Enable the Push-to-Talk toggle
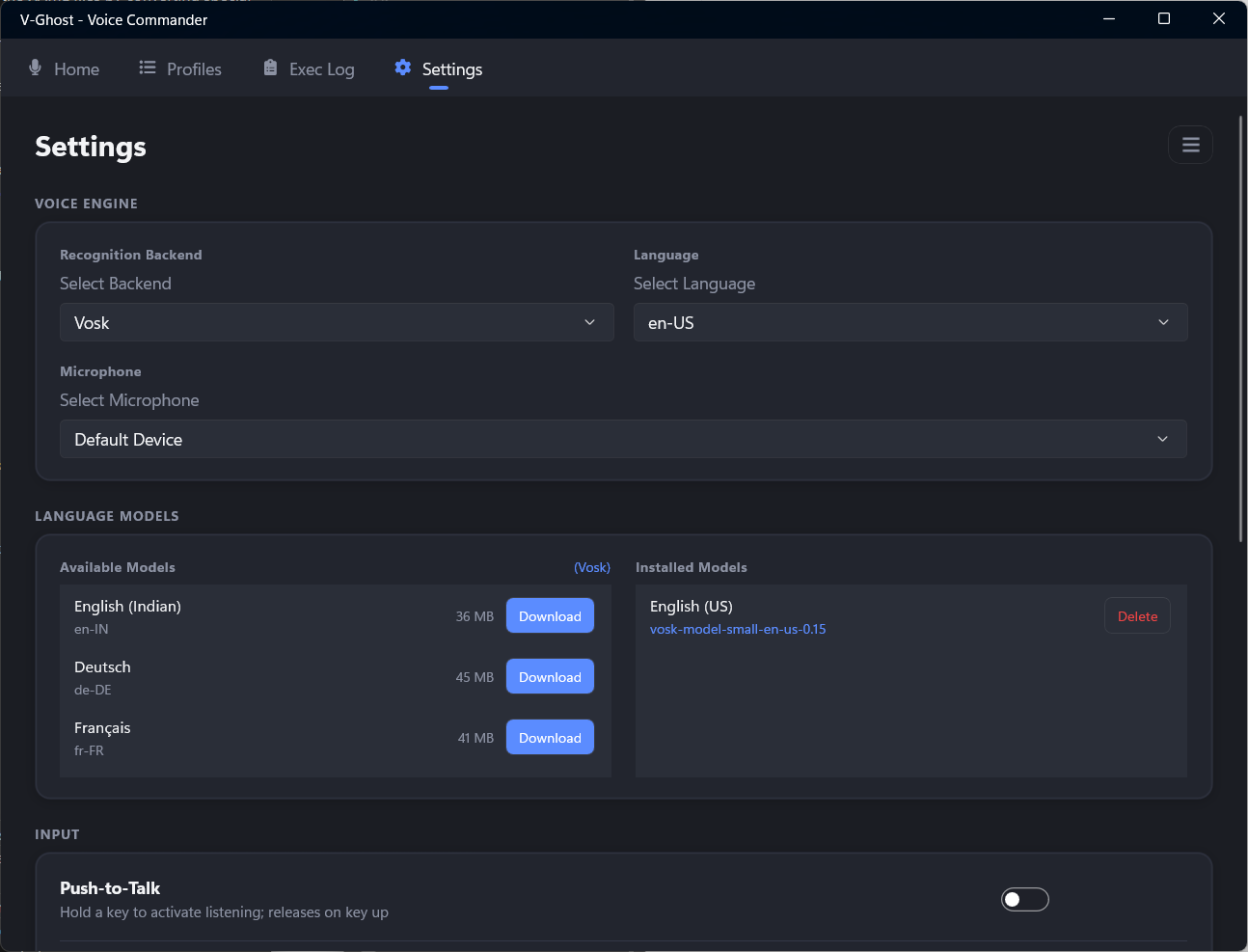The image size is (1248, 952). [x=1024, y=899]
